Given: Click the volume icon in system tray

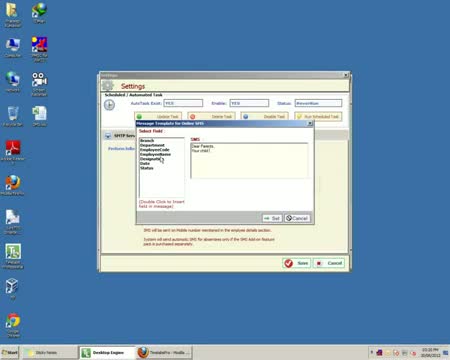Looking at the screenshot, I should 413,353.
